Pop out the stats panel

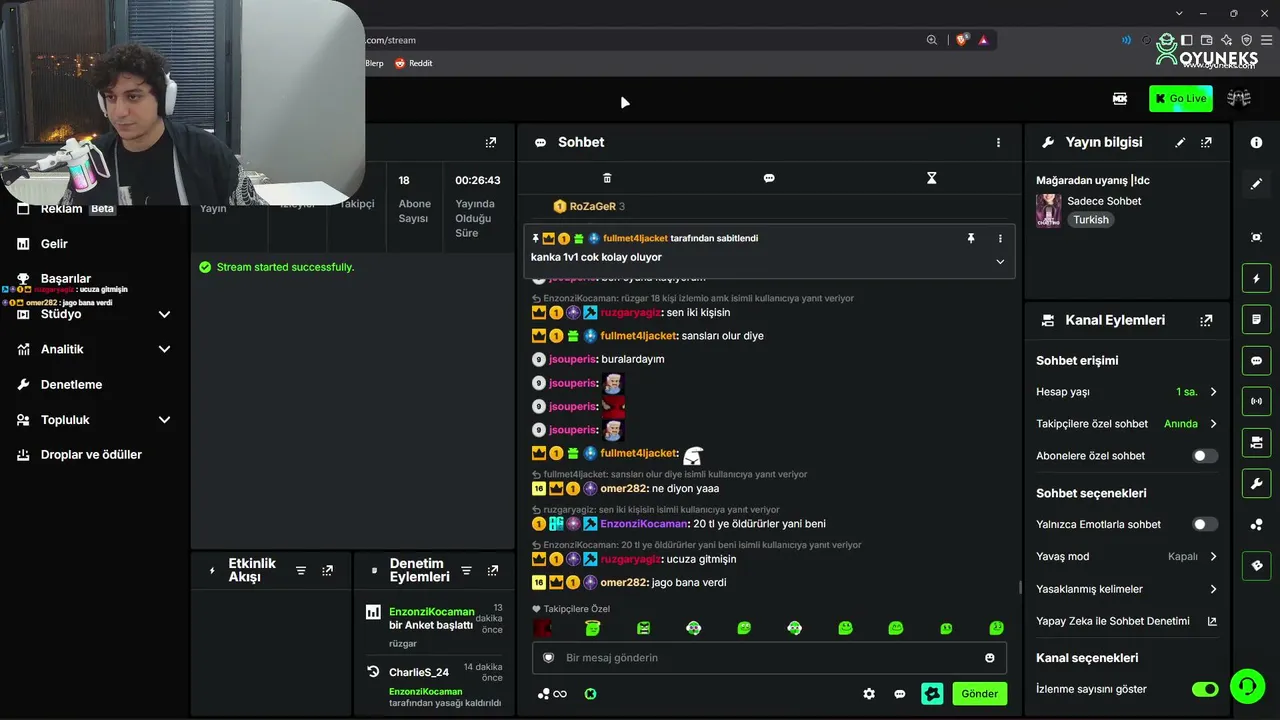pos(490,143)
